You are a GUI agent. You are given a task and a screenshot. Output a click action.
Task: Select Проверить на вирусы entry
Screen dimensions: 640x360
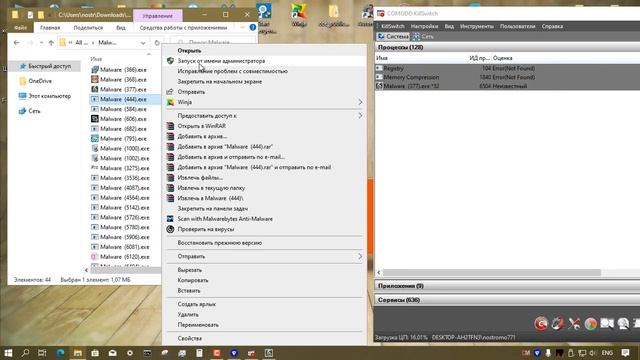(264, 229)
